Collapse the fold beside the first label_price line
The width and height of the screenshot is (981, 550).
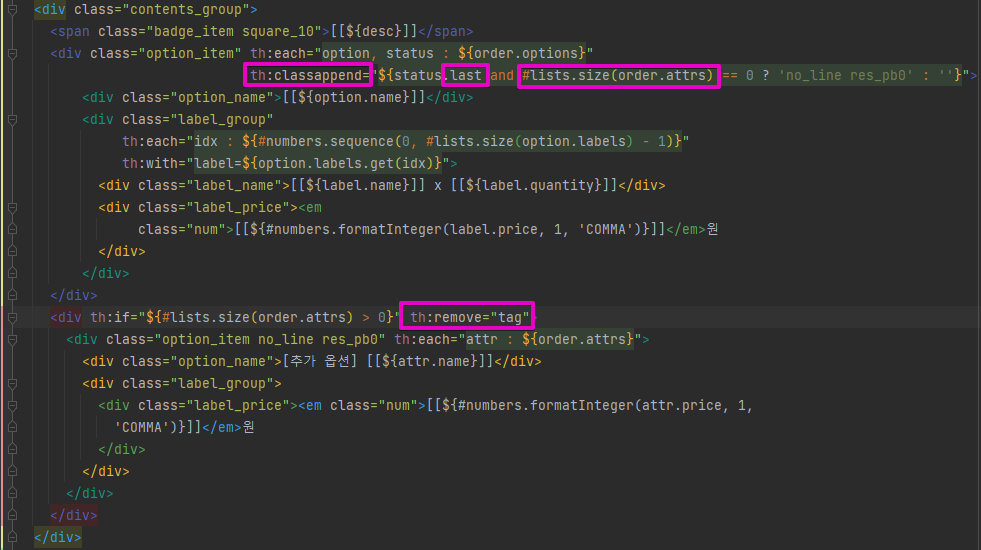pos(12,208)
